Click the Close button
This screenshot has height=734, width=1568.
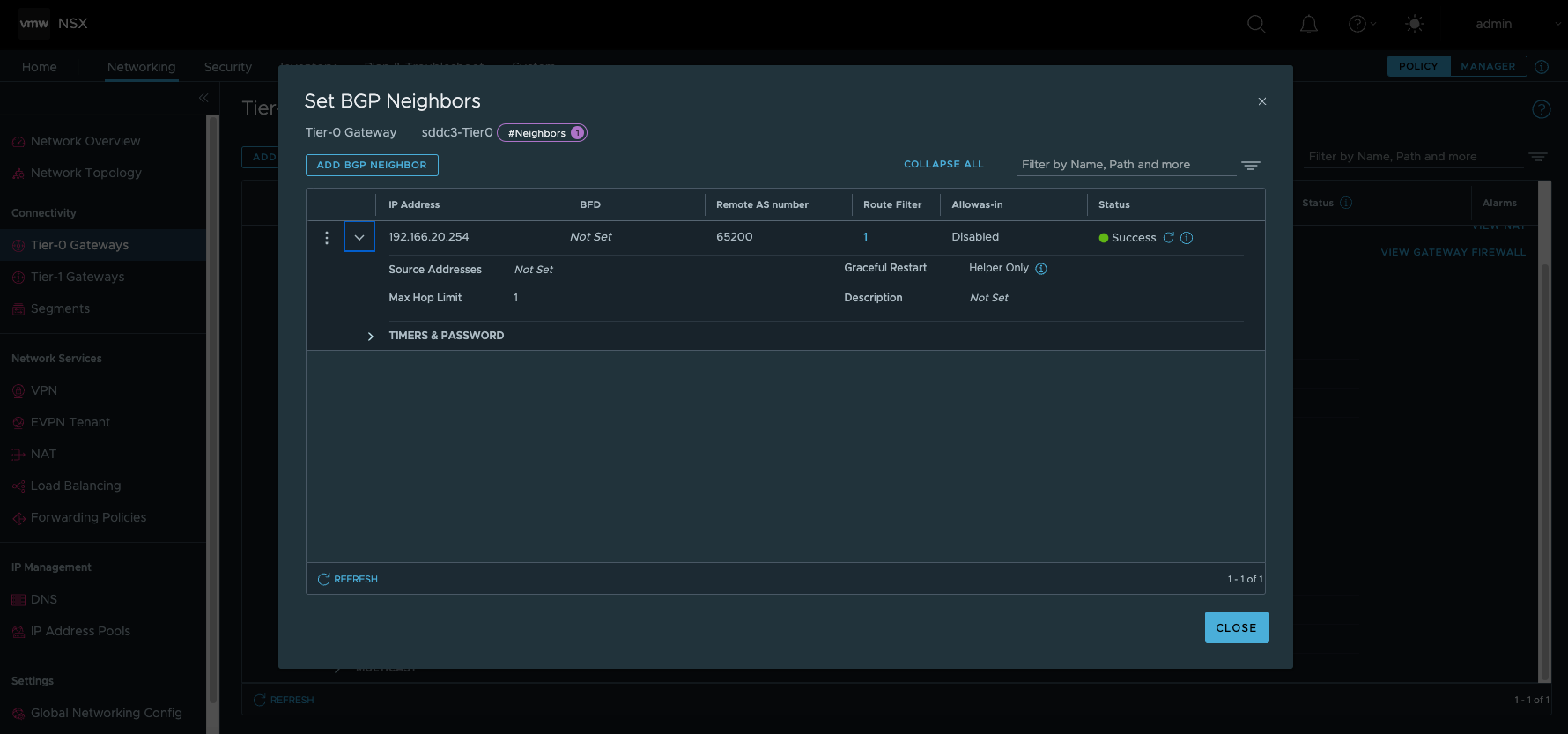pyautogui.click(x=1237, y=627)
